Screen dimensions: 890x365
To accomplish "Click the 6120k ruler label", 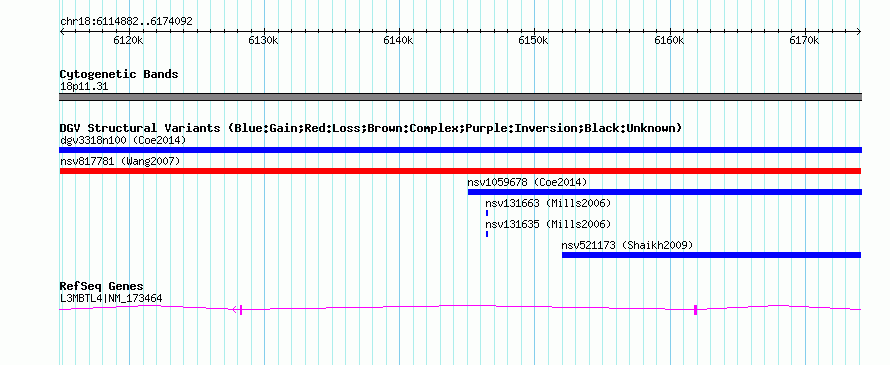I will pyautogui.click(x=128, y=41).
